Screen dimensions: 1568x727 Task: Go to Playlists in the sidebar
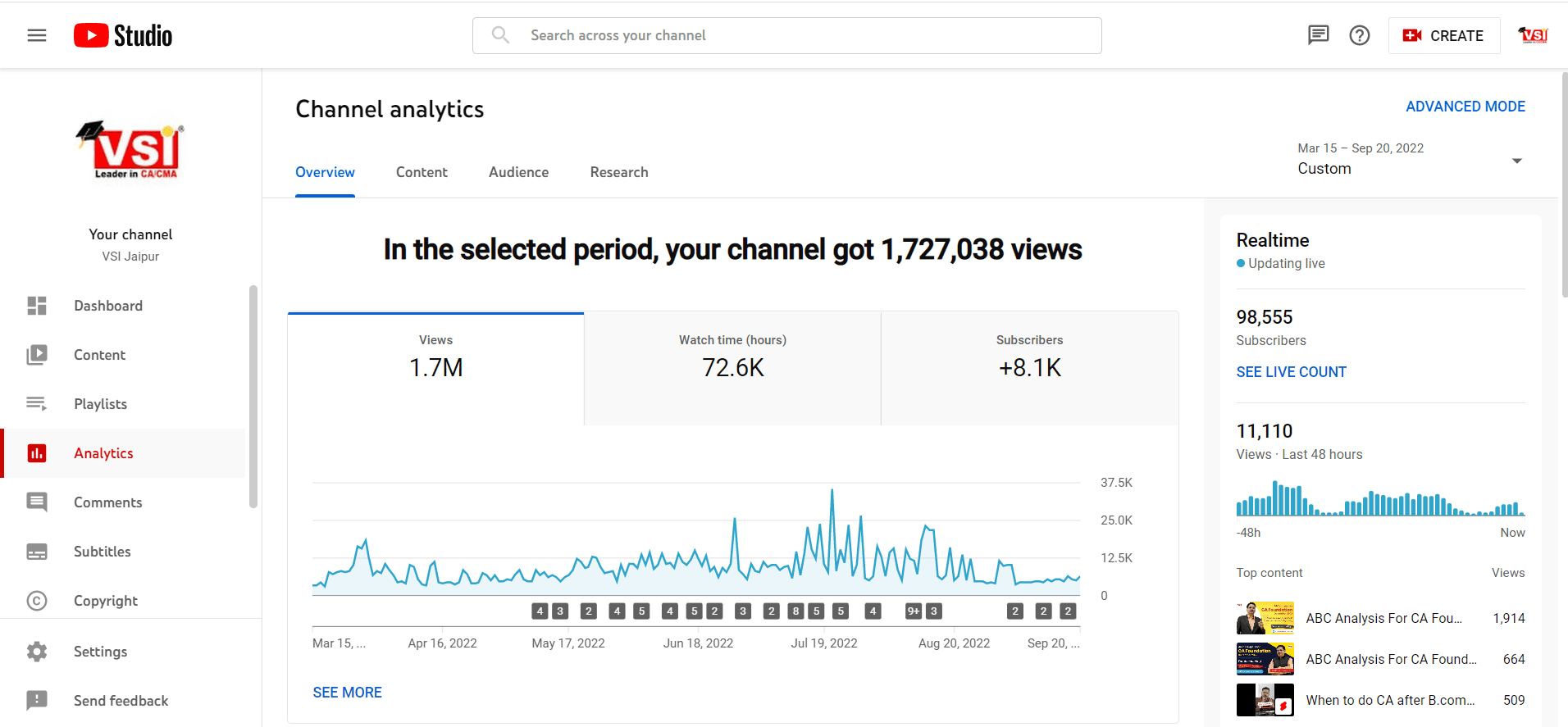click(123, 404)
